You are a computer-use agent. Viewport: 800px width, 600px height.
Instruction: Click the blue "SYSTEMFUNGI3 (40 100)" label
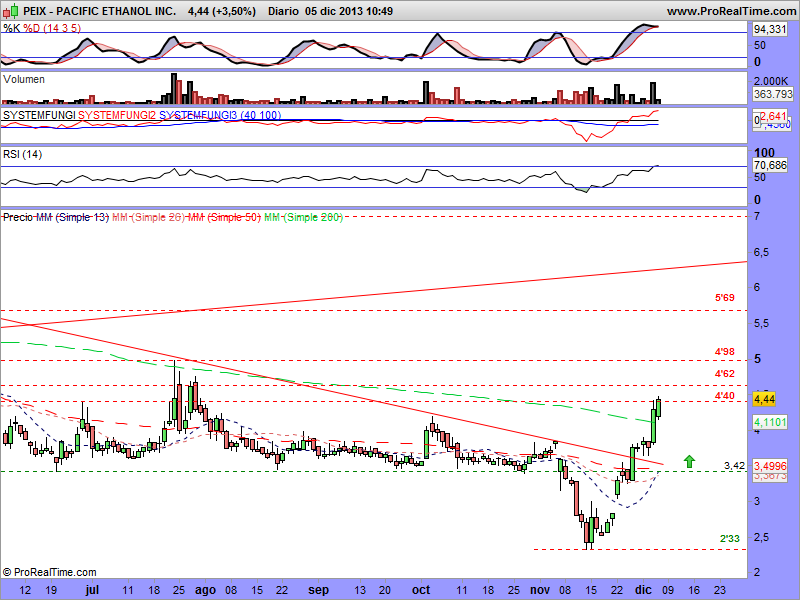(x=220, y=115)
